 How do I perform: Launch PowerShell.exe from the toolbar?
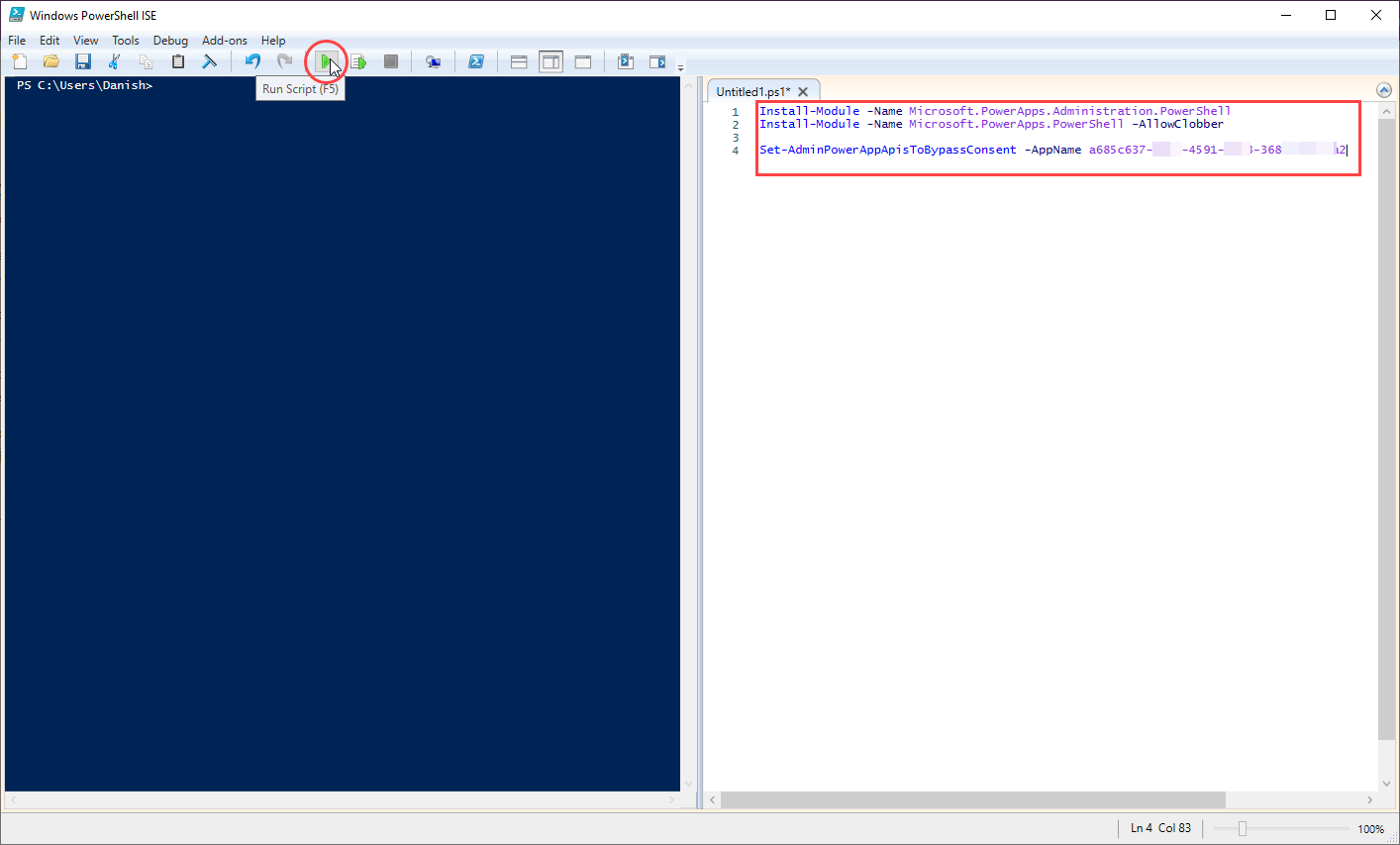click(x=476, y=61)
